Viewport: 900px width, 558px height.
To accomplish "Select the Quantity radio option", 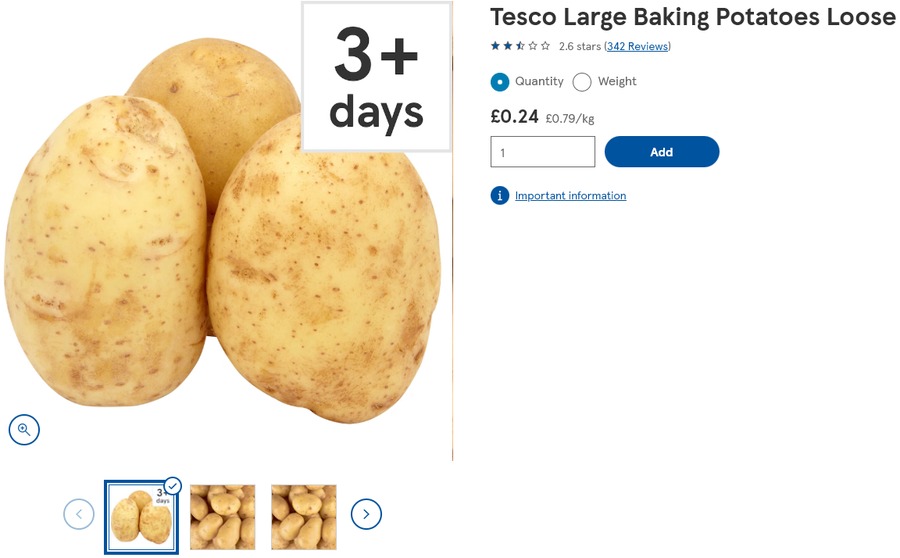I will [500, 82].
